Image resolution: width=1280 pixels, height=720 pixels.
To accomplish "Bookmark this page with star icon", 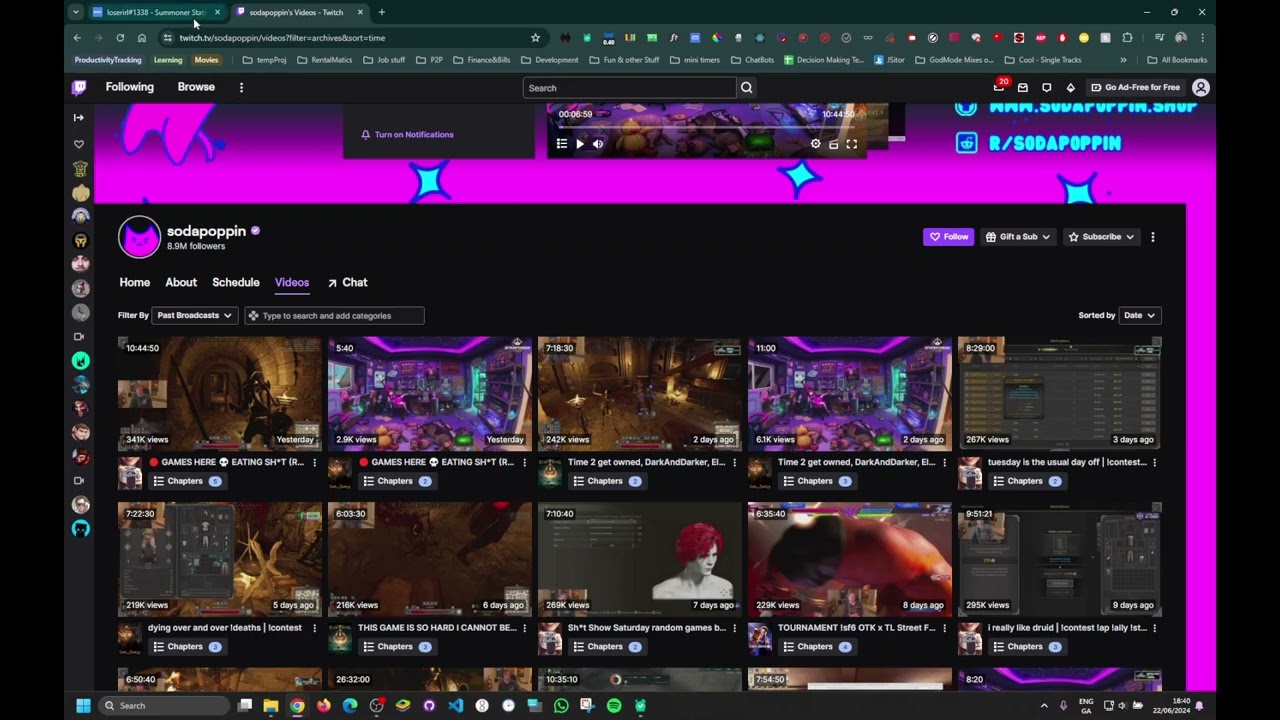I will (x=535, y=38).
